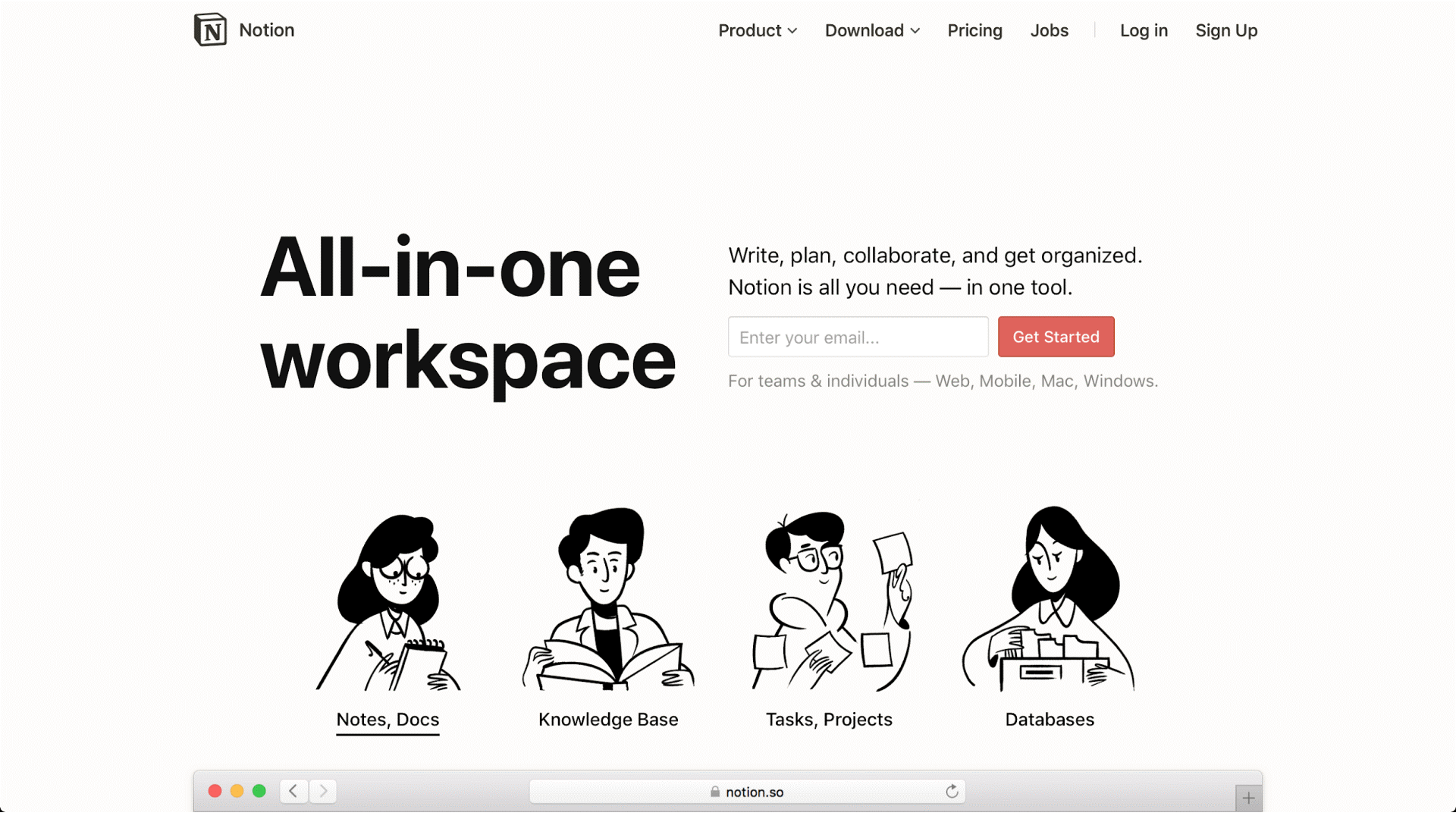The width and height of the screenshot is (1456, 819).
Task: Expand the Product dropdown menu
Action: pos(757,30)
